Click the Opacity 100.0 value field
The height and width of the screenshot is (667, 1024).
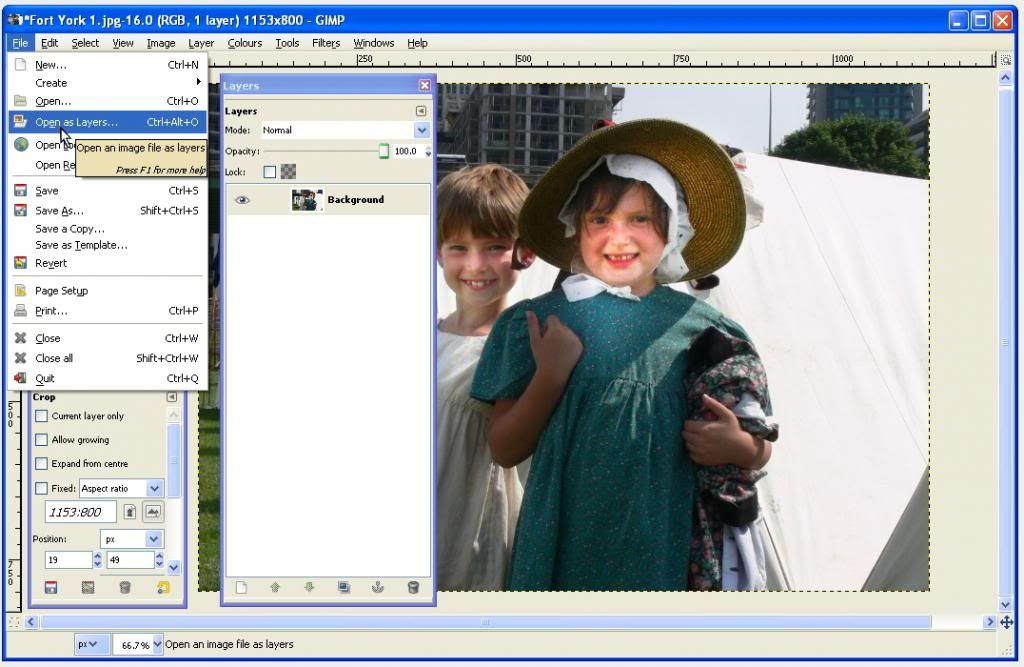[408, 151]
